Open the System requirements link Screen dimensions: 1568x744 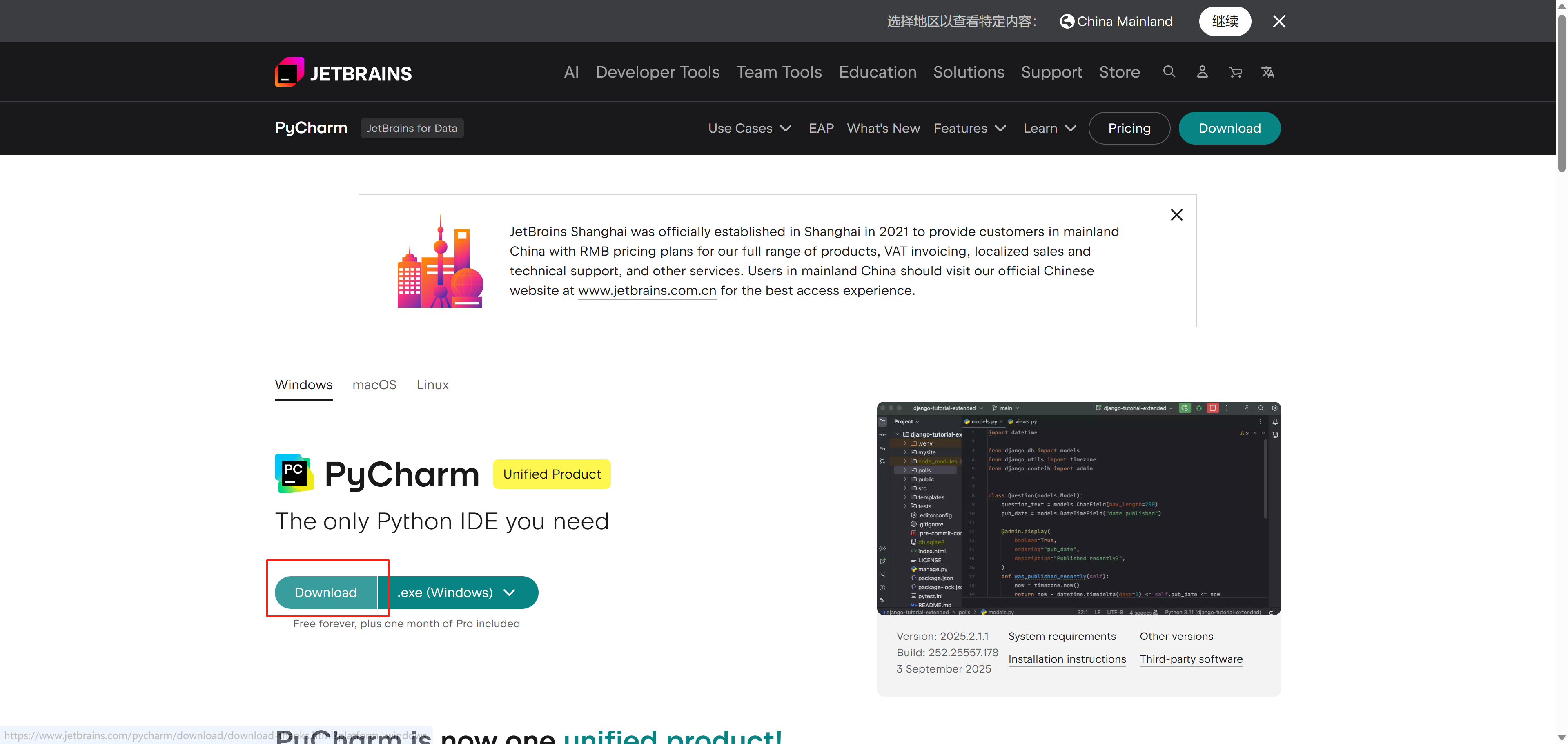click(1062, 636)
